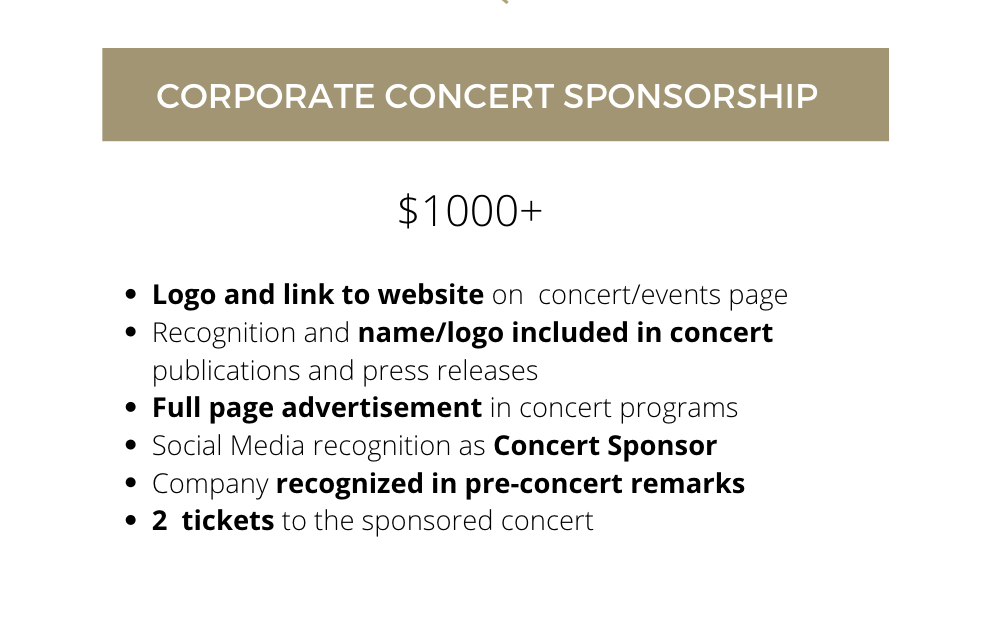Click the bullet before 'Company recognized'
The width and height of the screenshot is (1006, 624).
(131, 483)
